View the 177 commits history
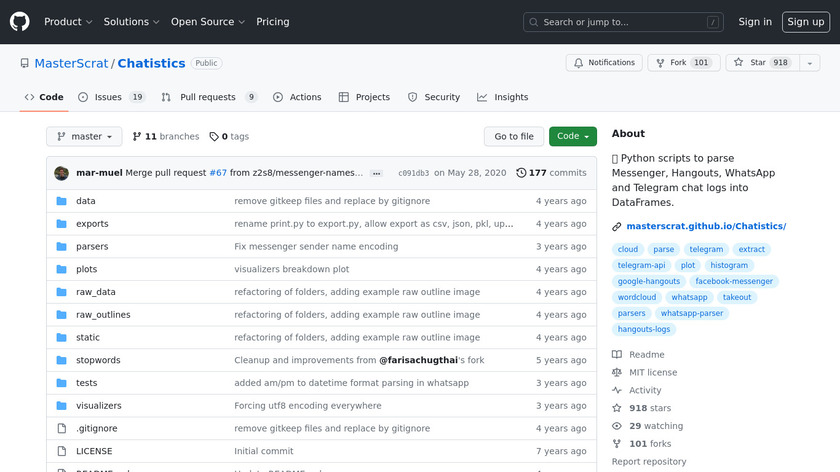 551,173
